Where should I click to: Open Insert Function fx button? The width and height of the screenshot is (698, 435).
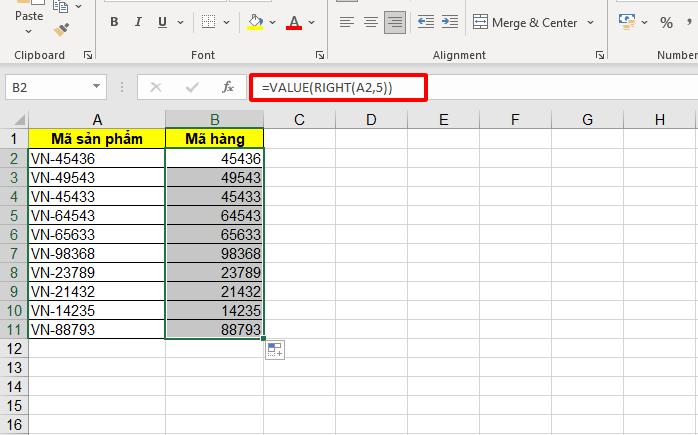click(x=228, y=87)
